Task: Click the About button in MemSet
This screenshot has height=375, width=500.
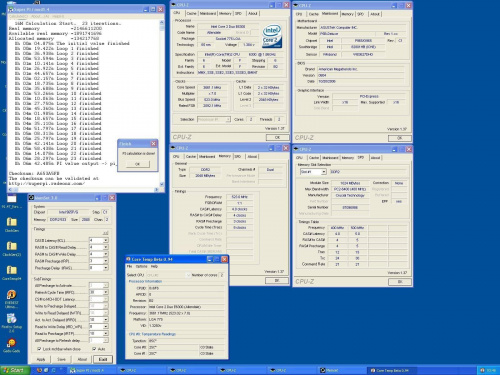Action: 82,359
